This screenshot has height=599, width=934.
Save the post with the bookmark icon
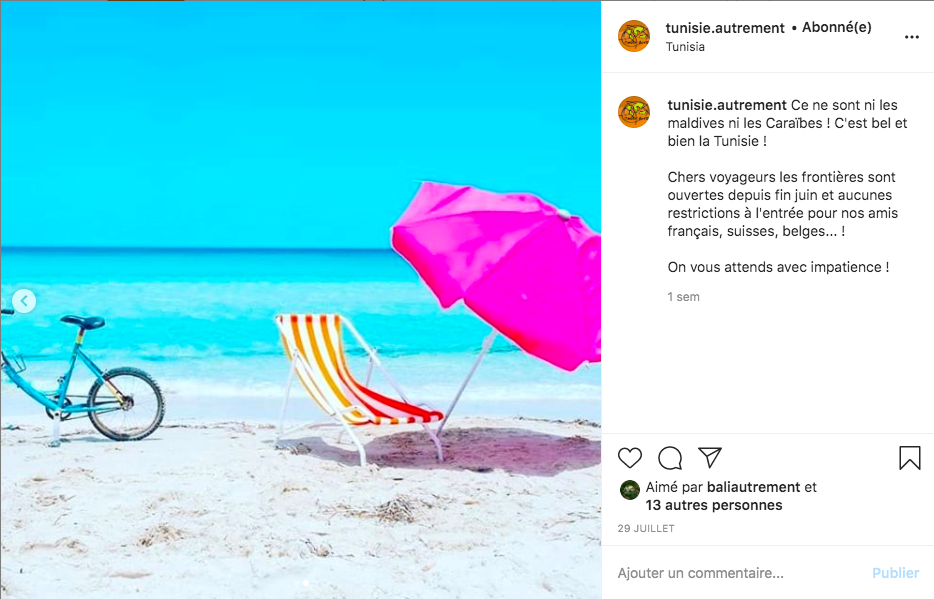(x=910, y=458)
